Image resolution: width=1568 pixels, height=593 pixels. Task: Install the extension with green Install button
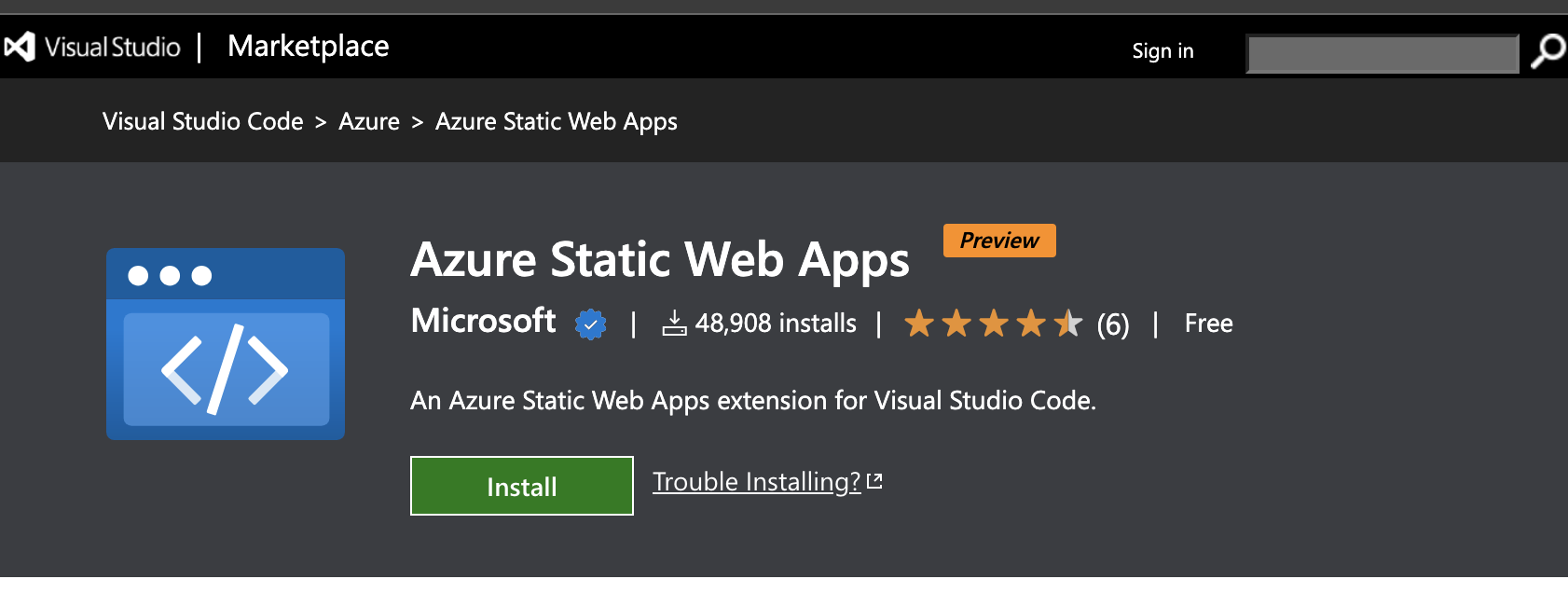coord(522,486)
